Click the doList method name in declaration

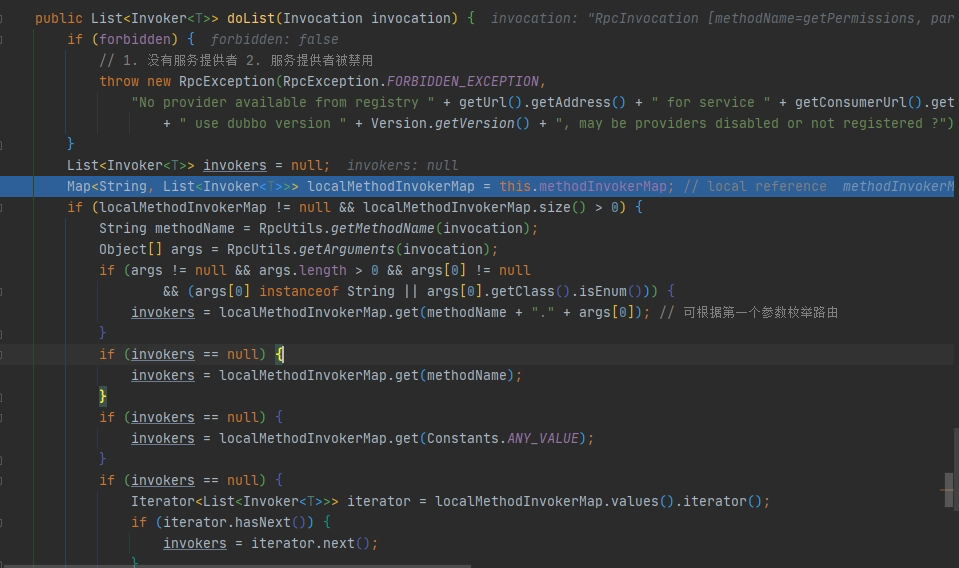pyautogui.click(x=251, y=18)
